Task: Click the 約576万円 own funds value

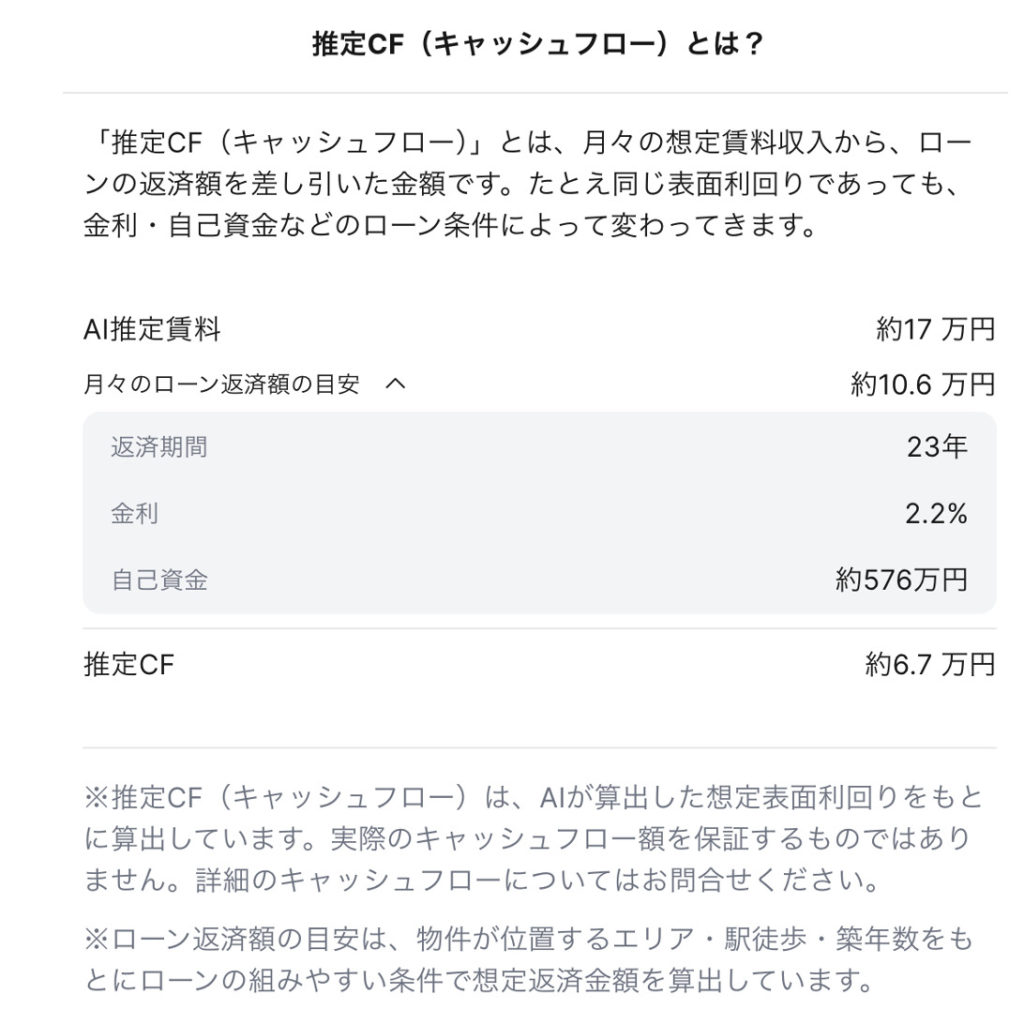Action: click(902, 580)
